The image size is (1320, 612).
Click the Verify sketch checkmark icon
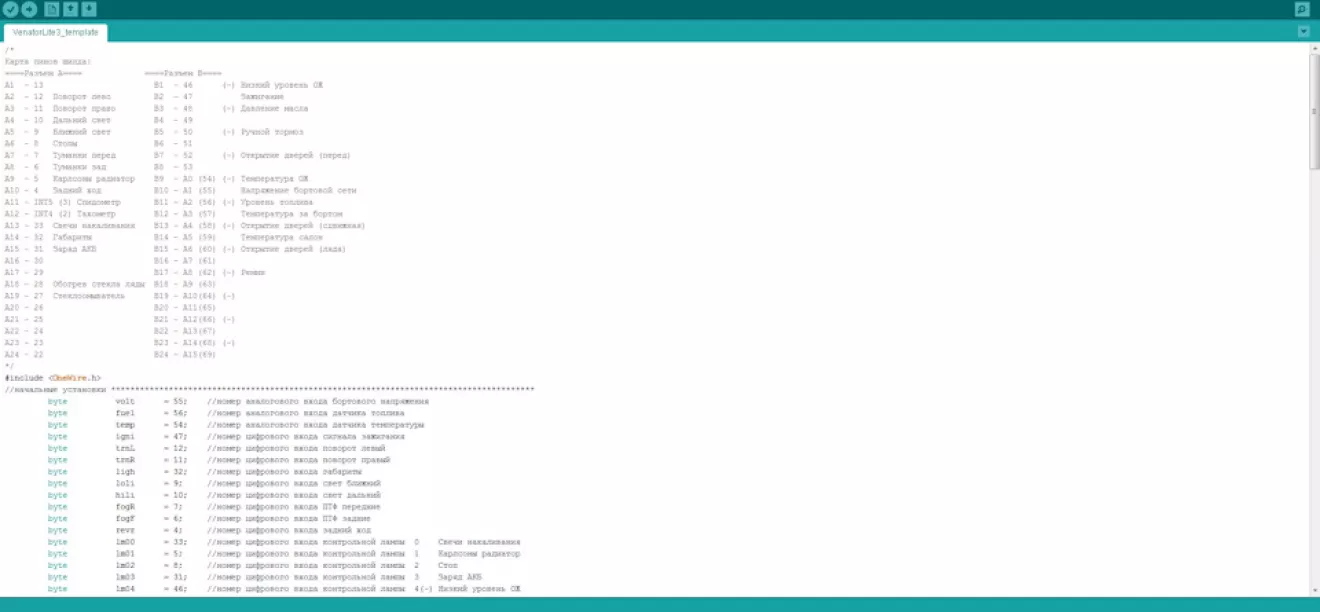(11, 10)
